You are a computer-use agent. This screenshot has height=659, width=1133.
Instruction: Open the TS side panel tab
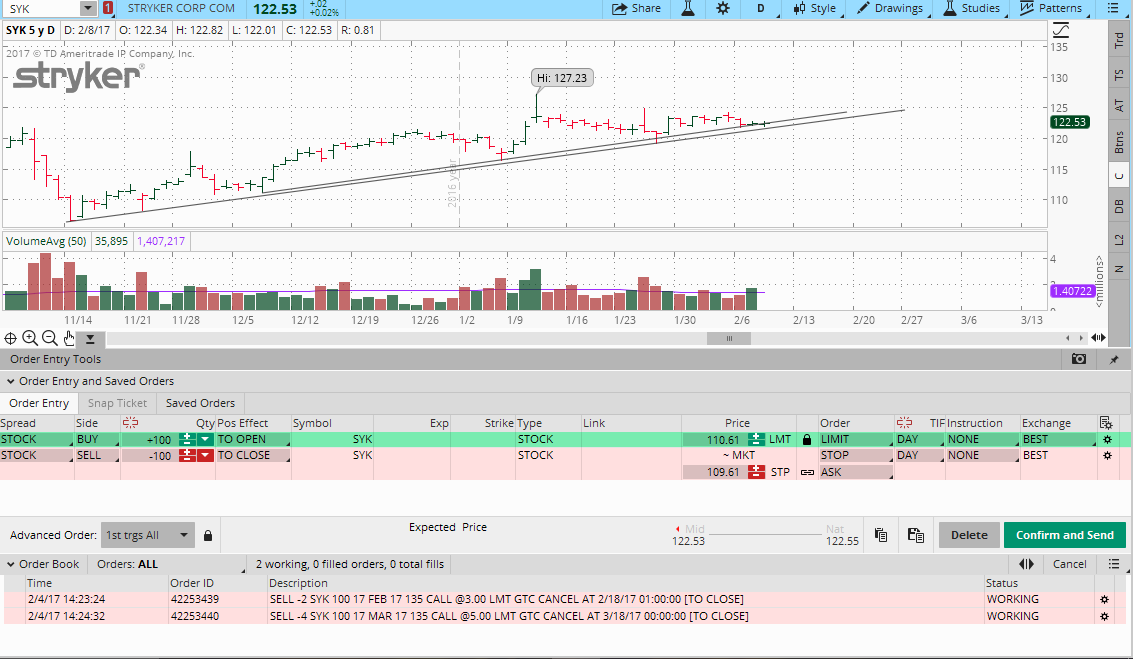coord(1119,75)
